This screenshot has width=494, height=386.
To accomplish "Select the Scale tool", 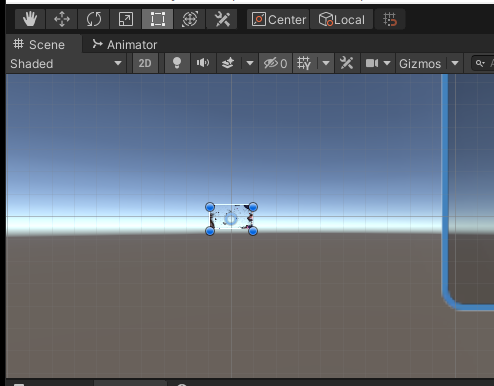I will 126,19.
